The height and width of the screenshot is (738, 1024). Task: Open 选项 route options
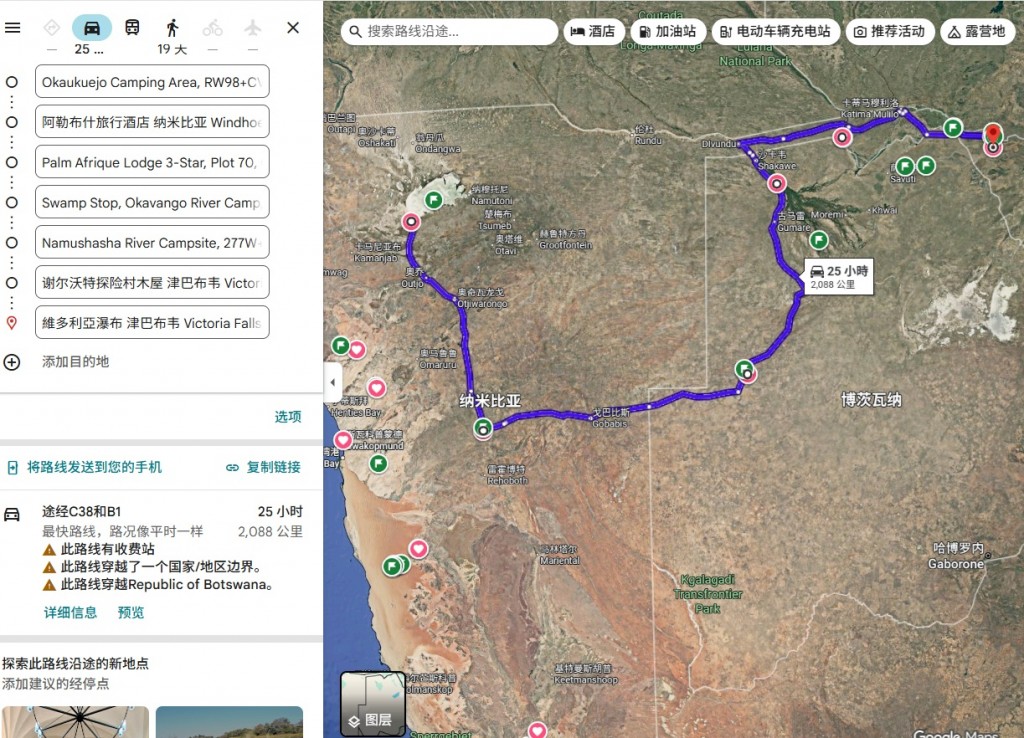pos(288,417)
